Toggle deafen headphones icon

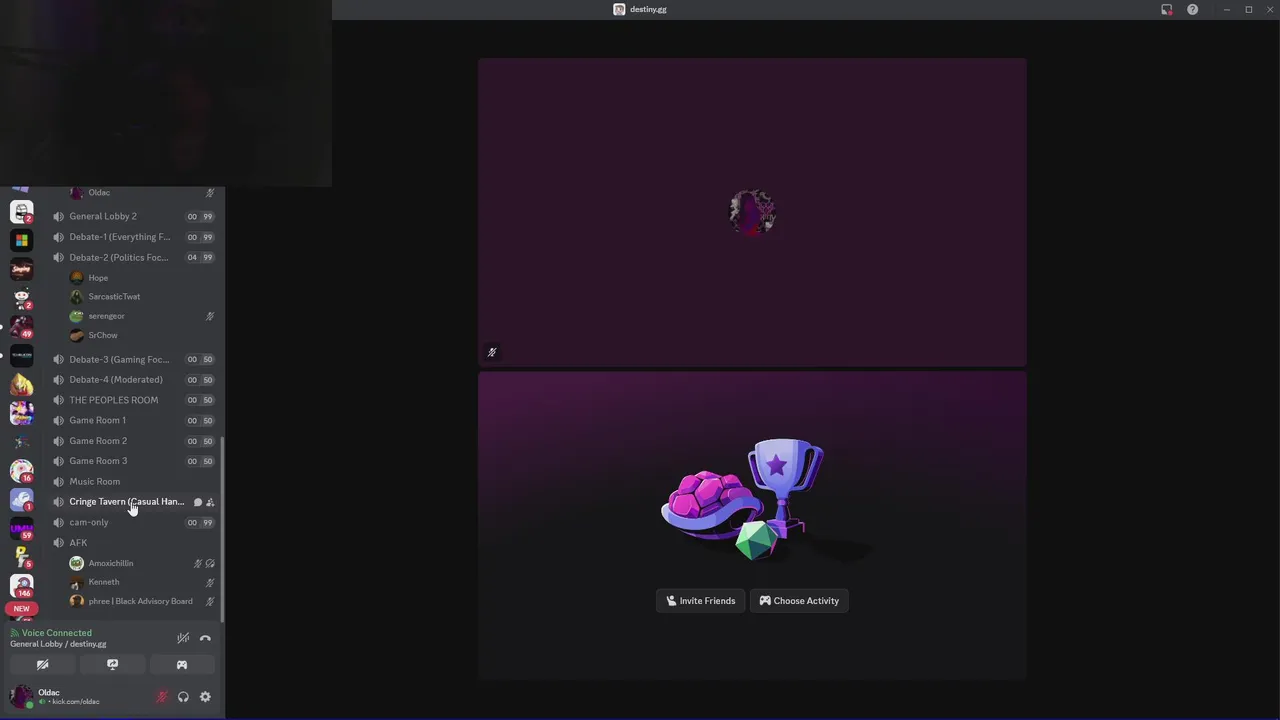183,697
